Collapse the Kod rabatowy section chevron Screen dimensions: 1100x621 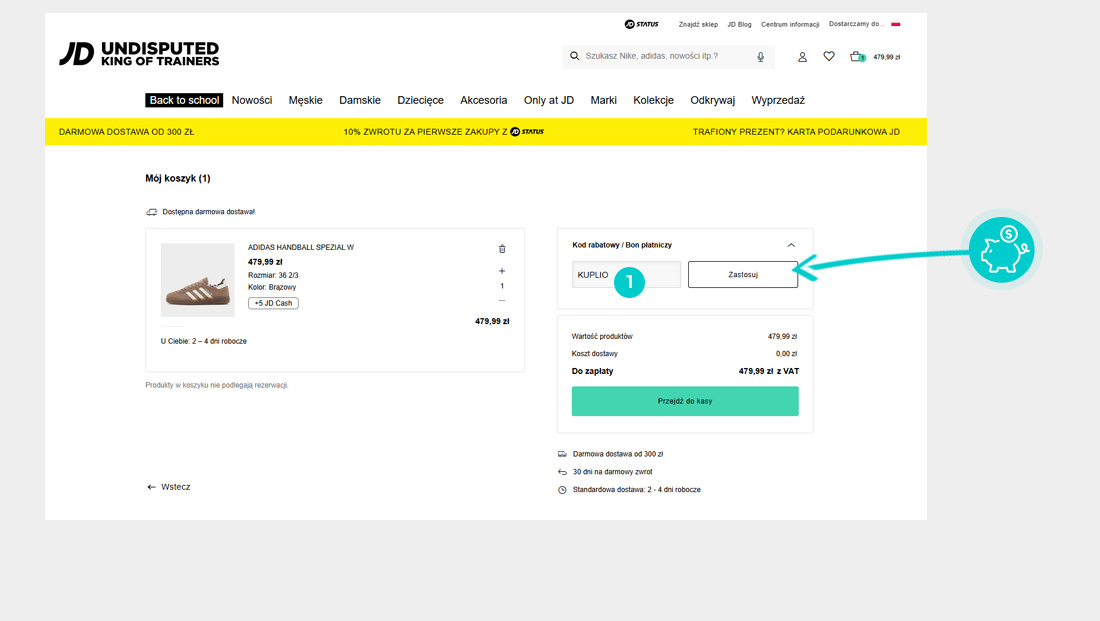click(x=791, y=245)
